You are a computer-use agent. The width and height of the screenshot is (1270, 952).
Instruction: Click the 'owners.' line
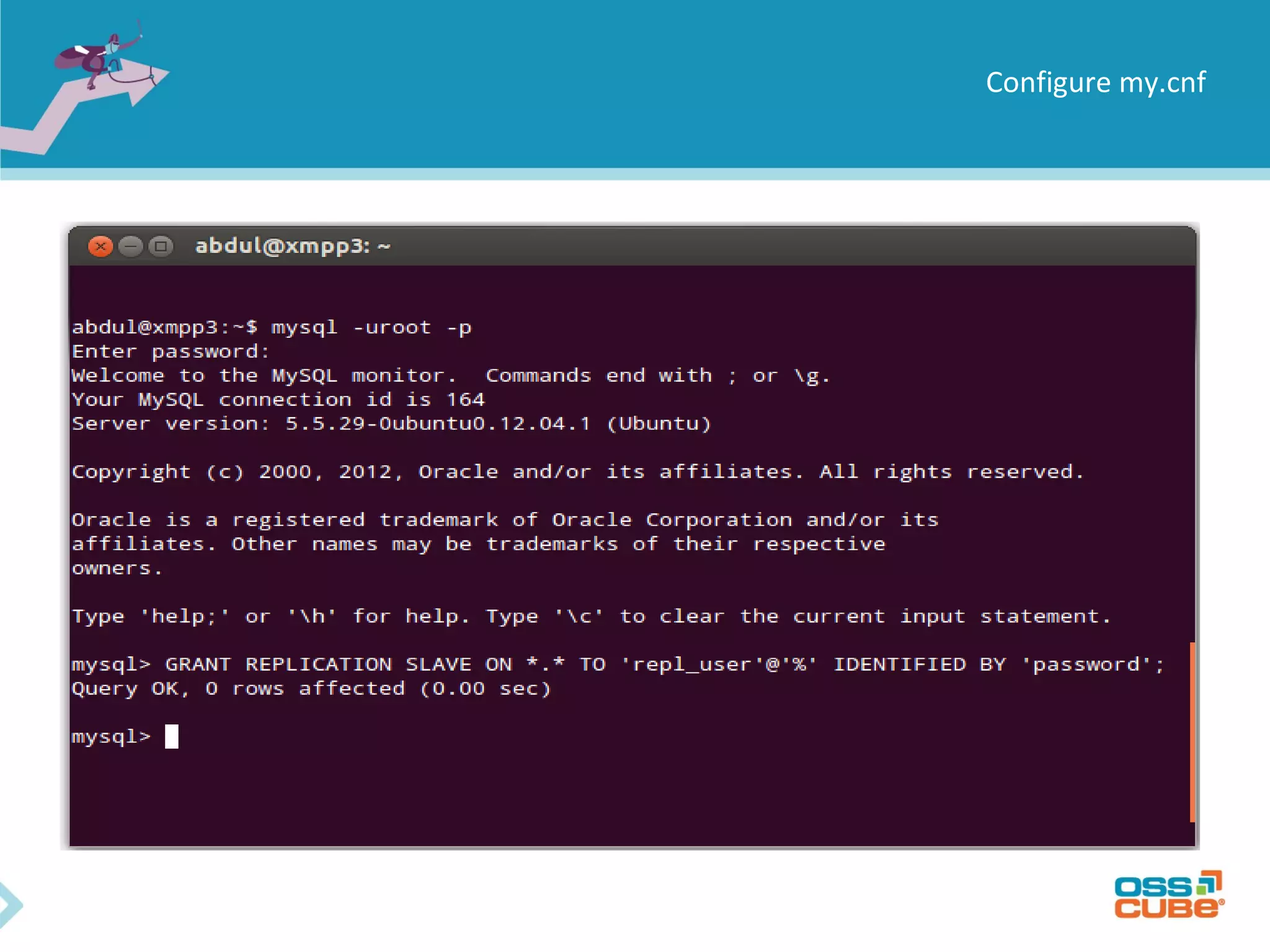117,568
